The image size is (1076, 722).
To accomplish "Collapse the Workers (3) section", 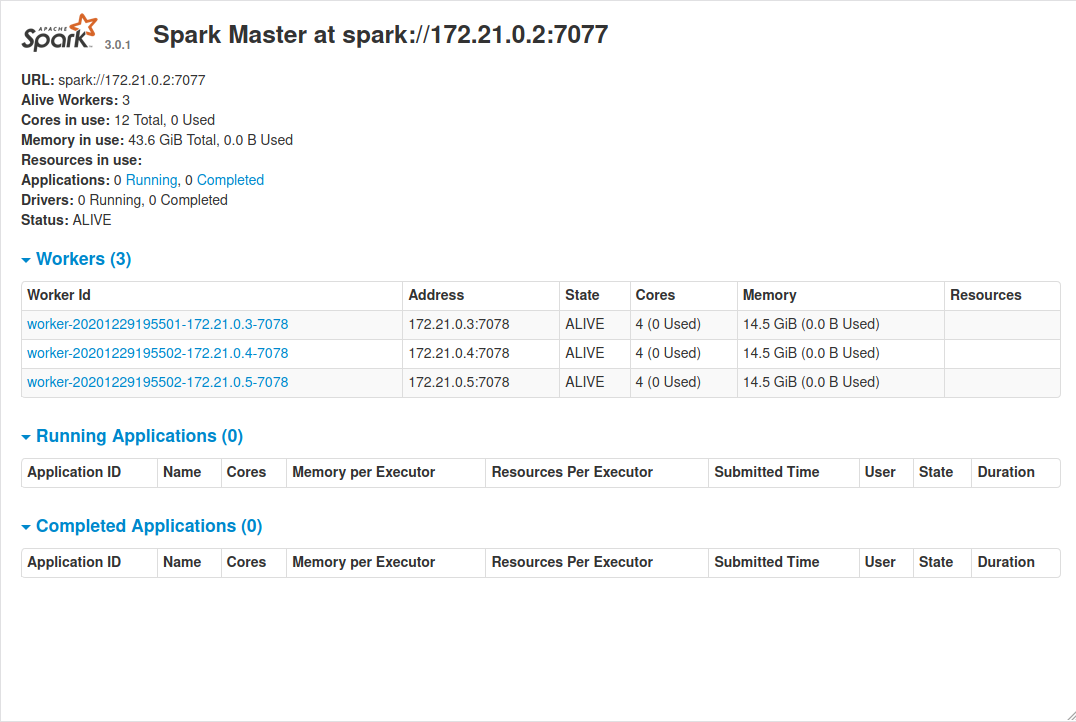I will tap(77, 259).
